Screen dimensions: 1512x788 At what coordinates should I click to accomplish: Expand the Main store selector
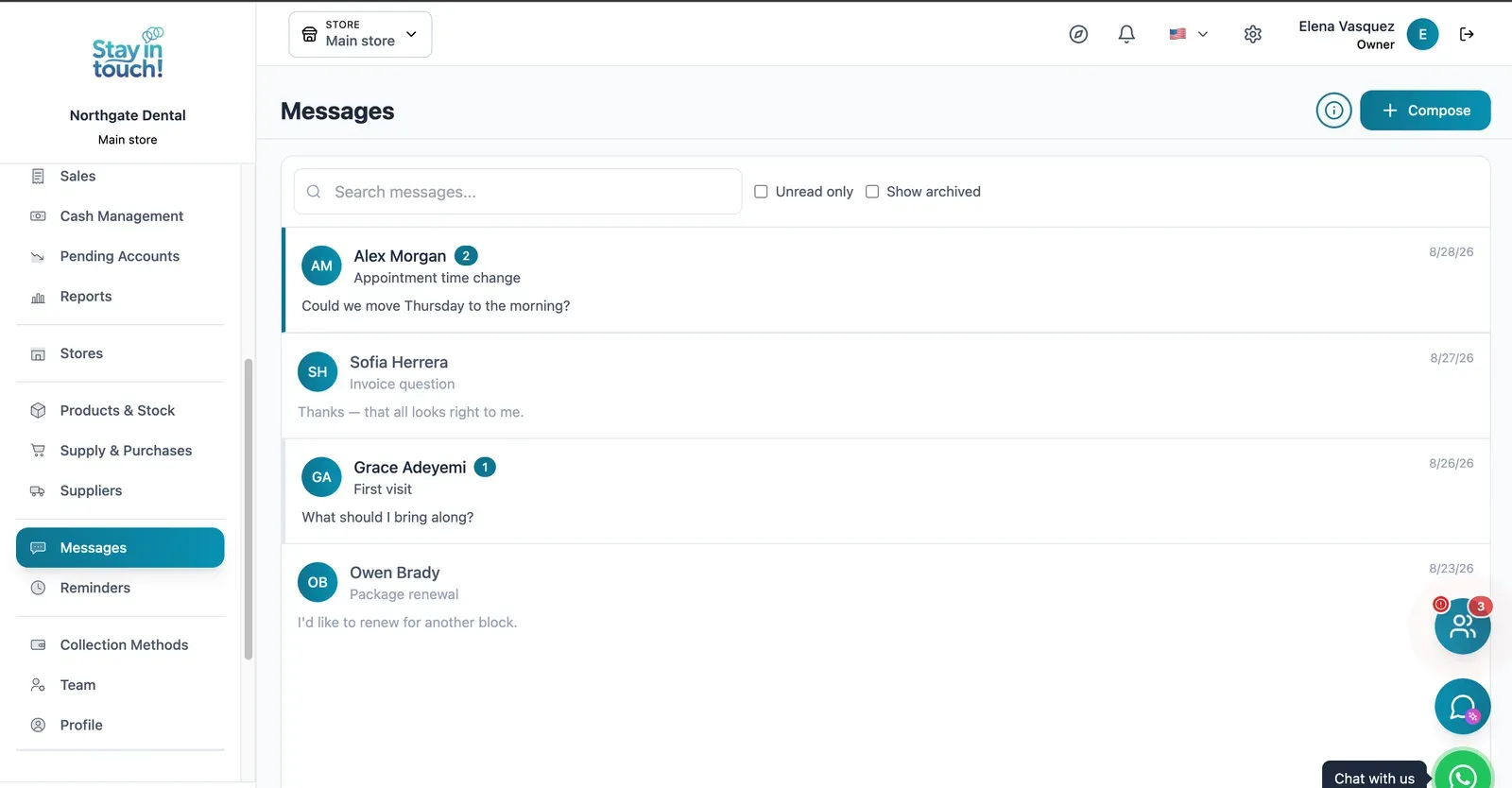pos(360,34)
